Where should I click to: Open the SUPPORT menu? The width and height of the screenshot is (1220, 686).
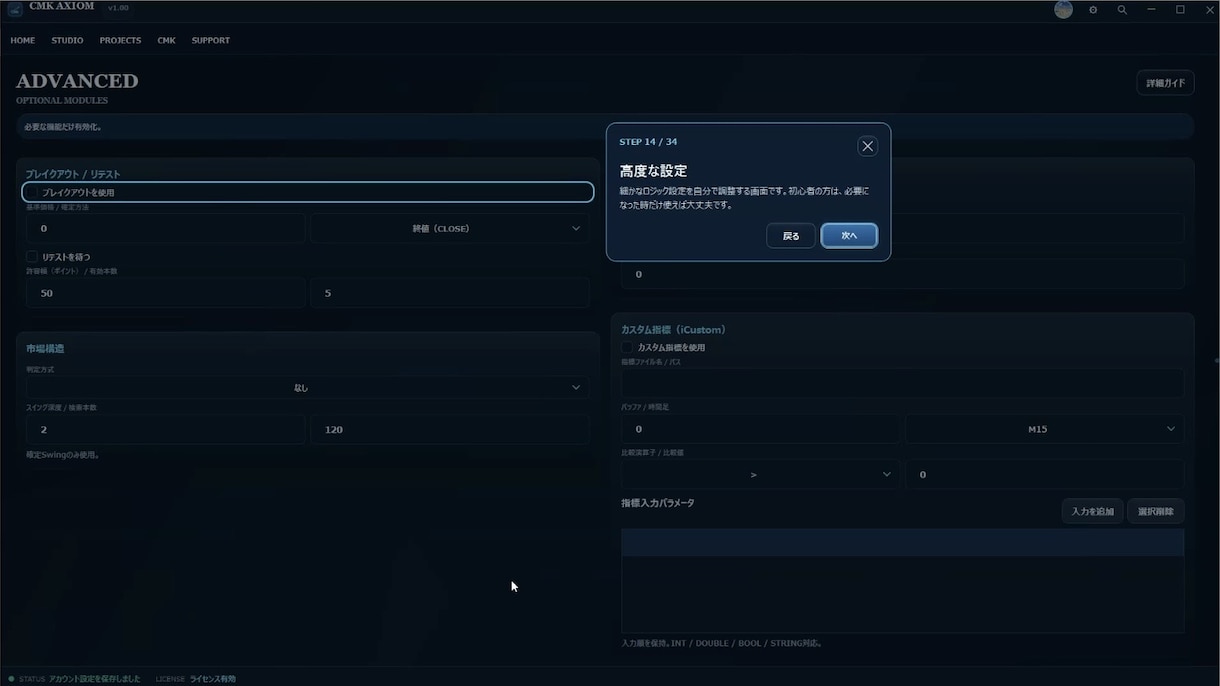pos(211,41)
